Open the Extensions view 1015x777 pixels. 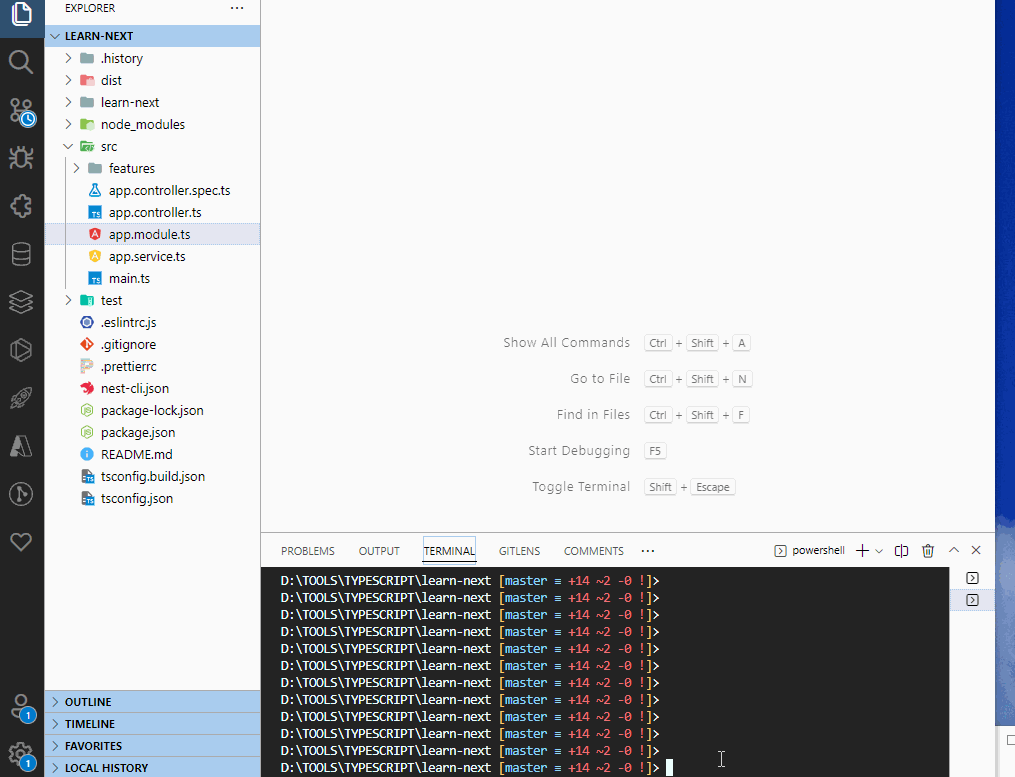pyautogui.click(x=21, y=206)
